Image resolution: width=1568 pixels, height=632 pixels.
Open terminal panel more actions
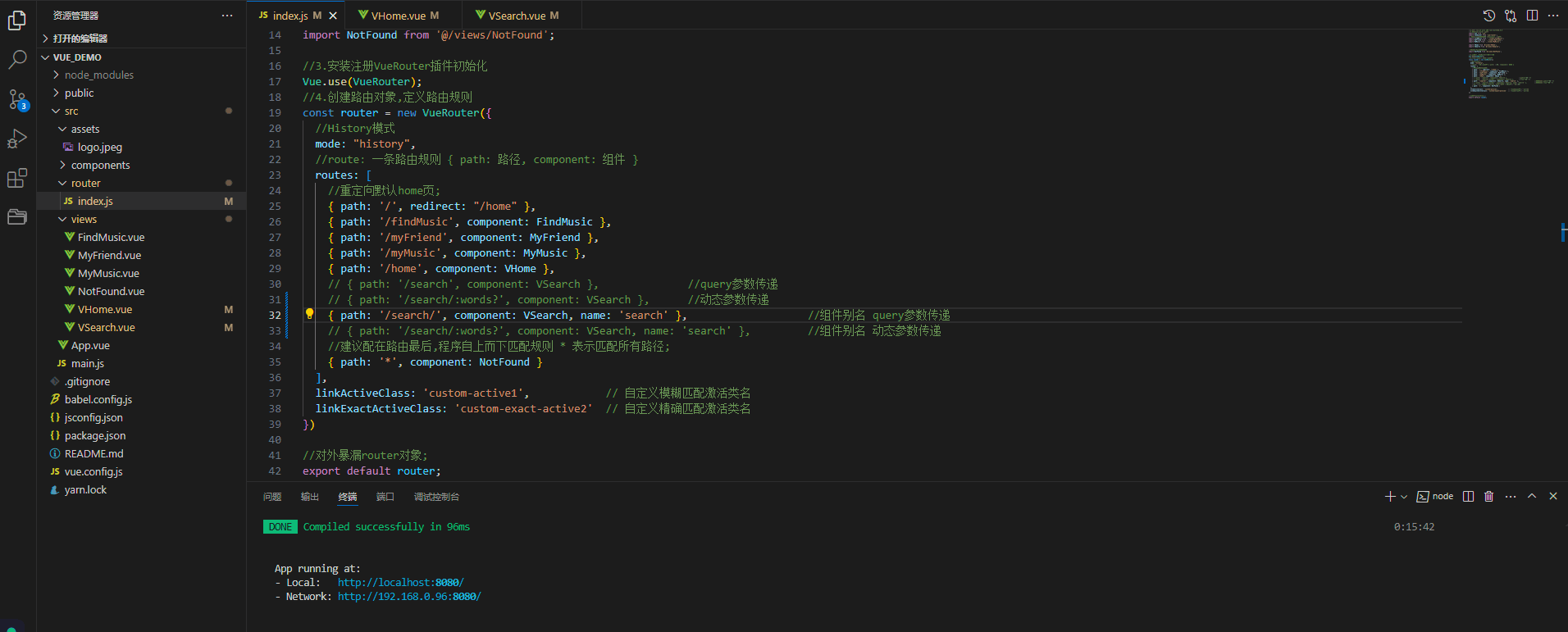(x=1511, y=497)
